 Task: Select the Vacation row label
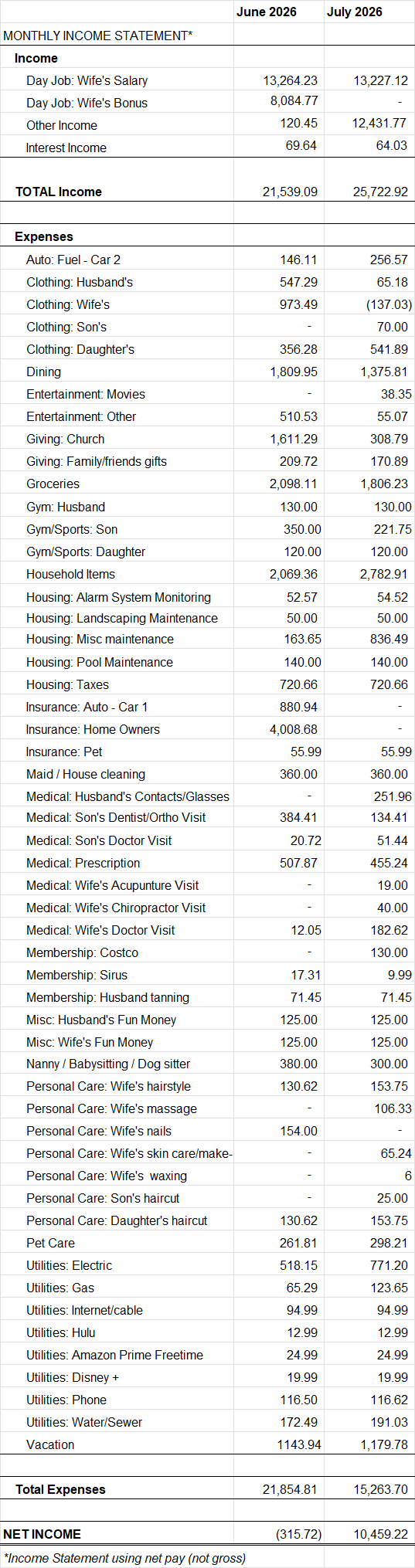click(50, 1444)
